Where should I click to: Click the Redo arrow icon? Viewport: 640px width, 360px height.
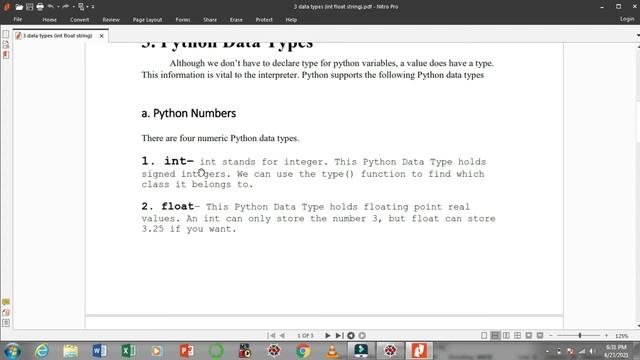[x=65, y=7]
